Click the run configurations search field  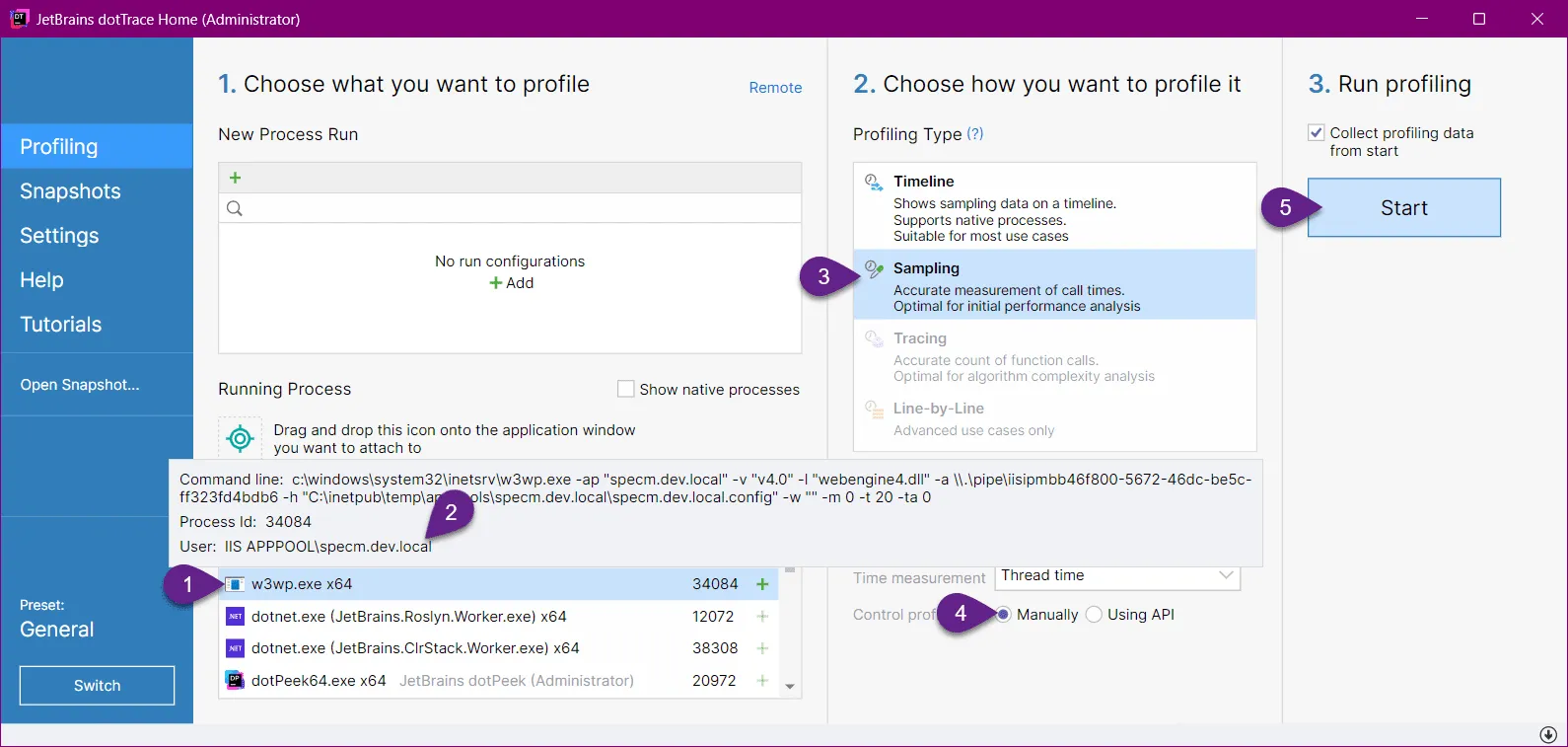pos(513,208)
